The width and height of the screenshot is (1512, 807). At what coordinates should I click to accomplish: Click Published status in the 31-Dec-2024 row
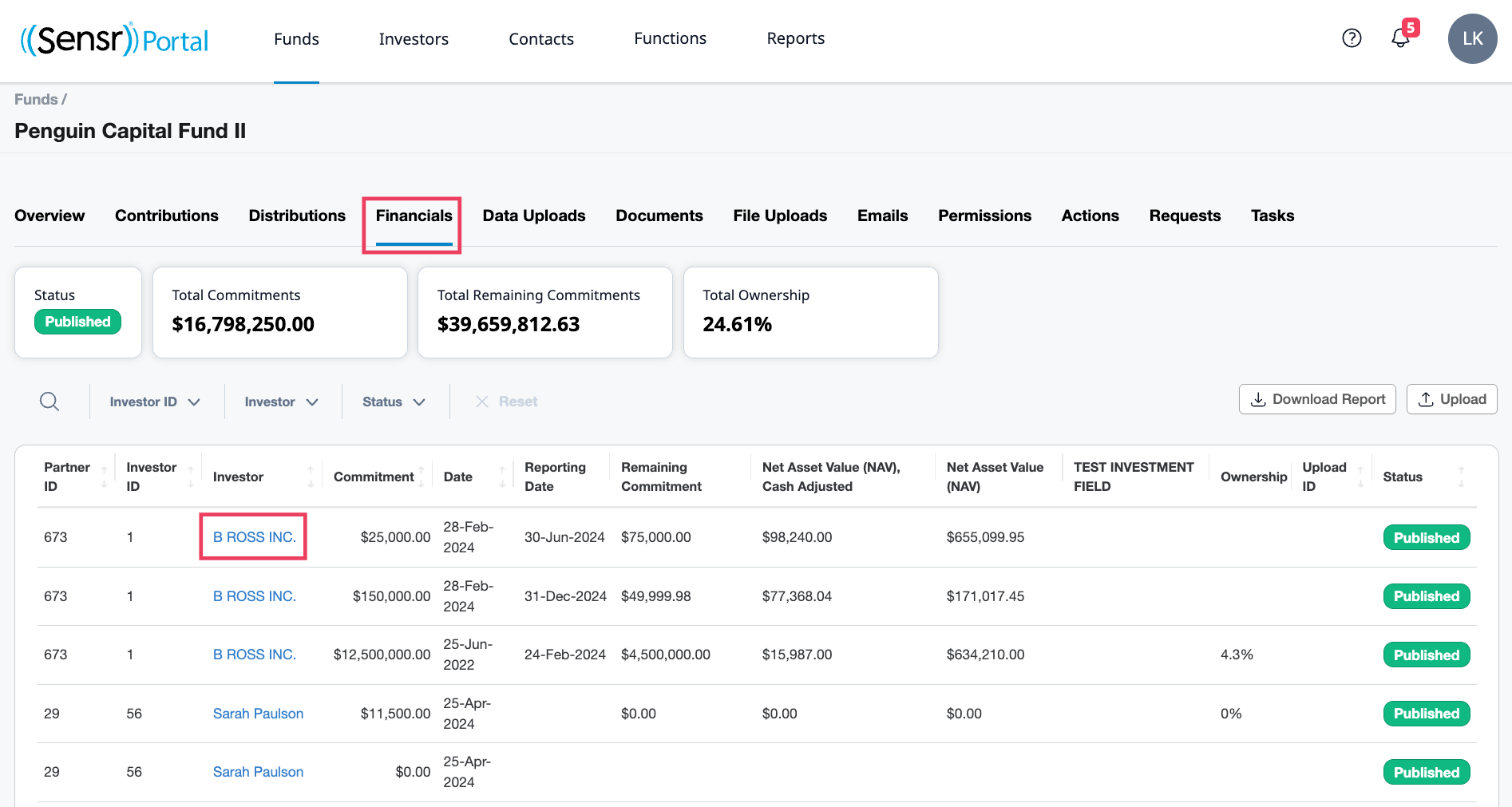click(1426, 596)
